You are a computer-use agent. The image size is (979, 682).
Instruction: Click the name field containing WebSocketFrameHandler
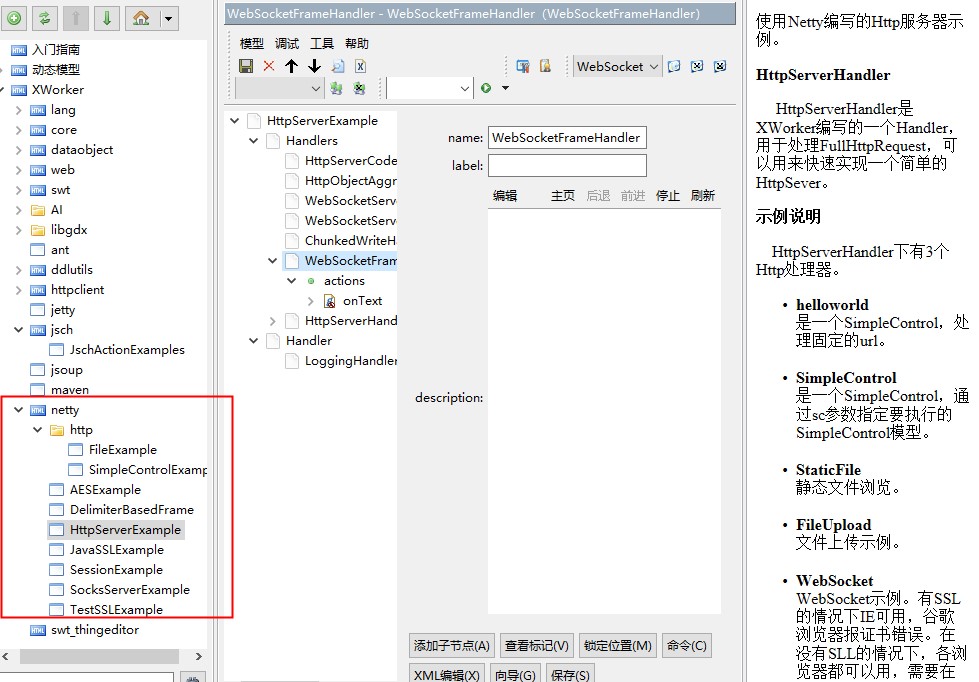coord(567,138)
